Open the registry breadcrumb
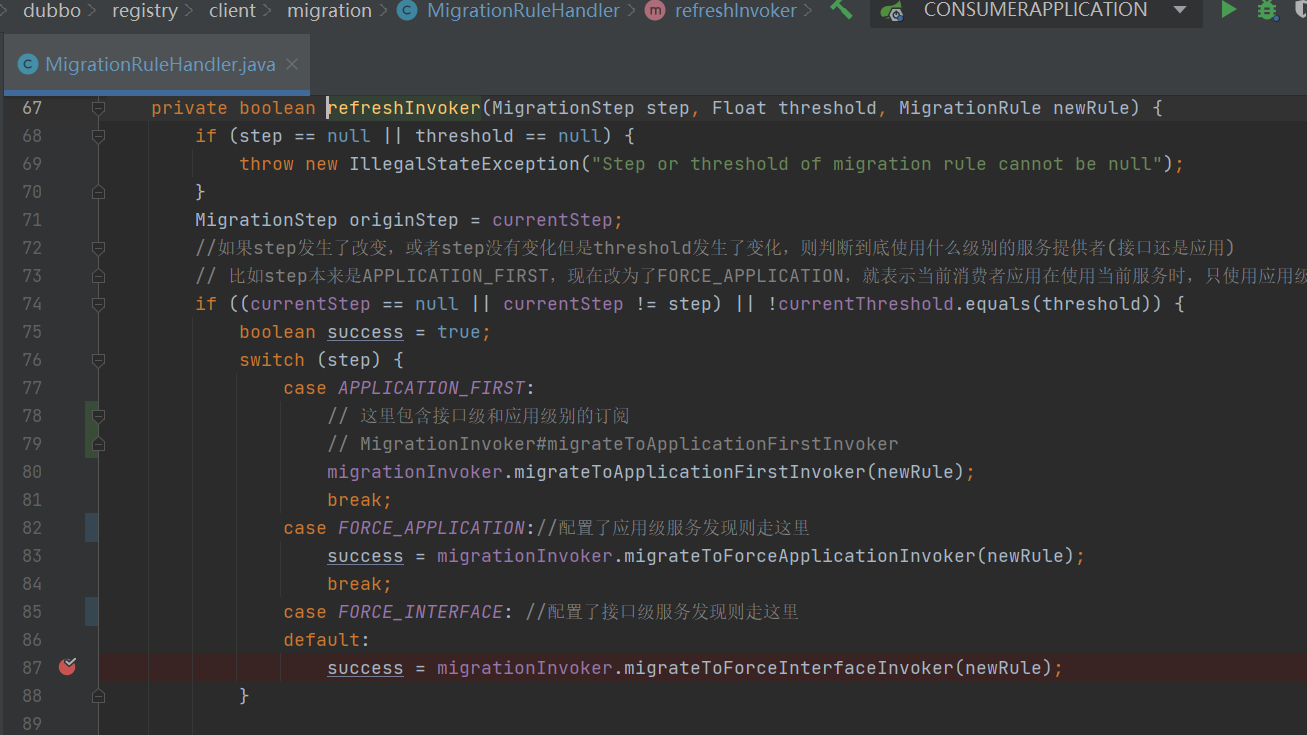The image size is (1307, 735). click(145, 11)
